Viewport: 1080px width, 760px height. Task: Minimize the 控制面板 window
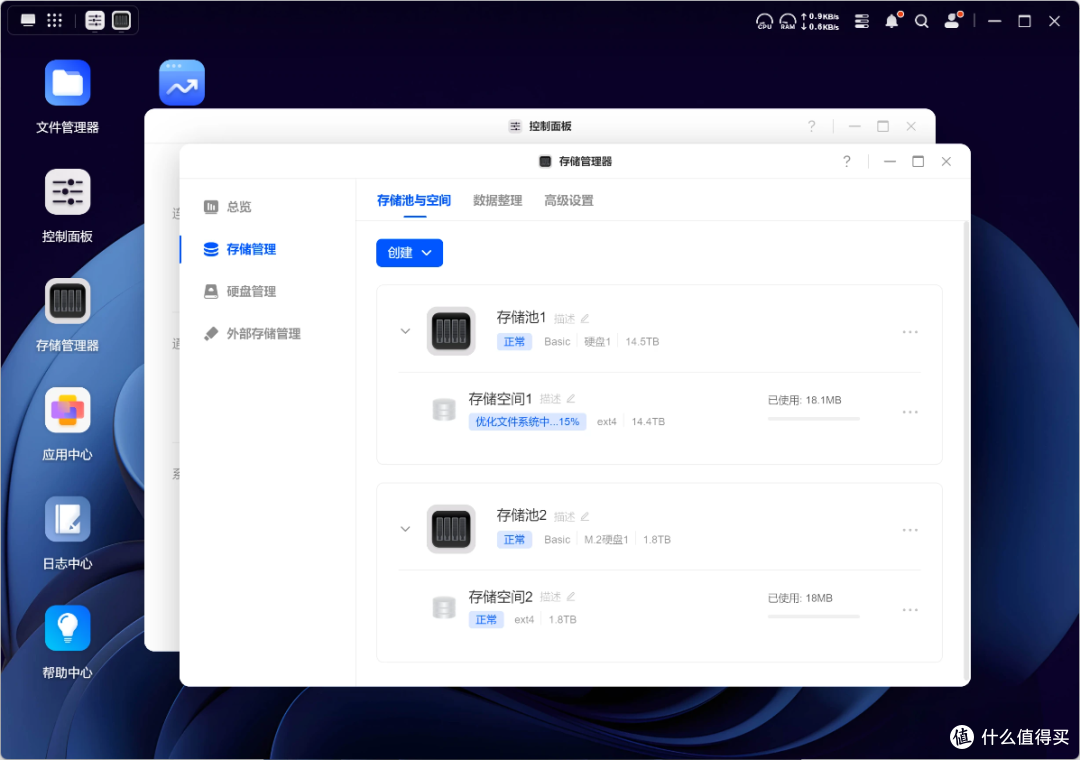pyautogui.click(x=855, y=126)
